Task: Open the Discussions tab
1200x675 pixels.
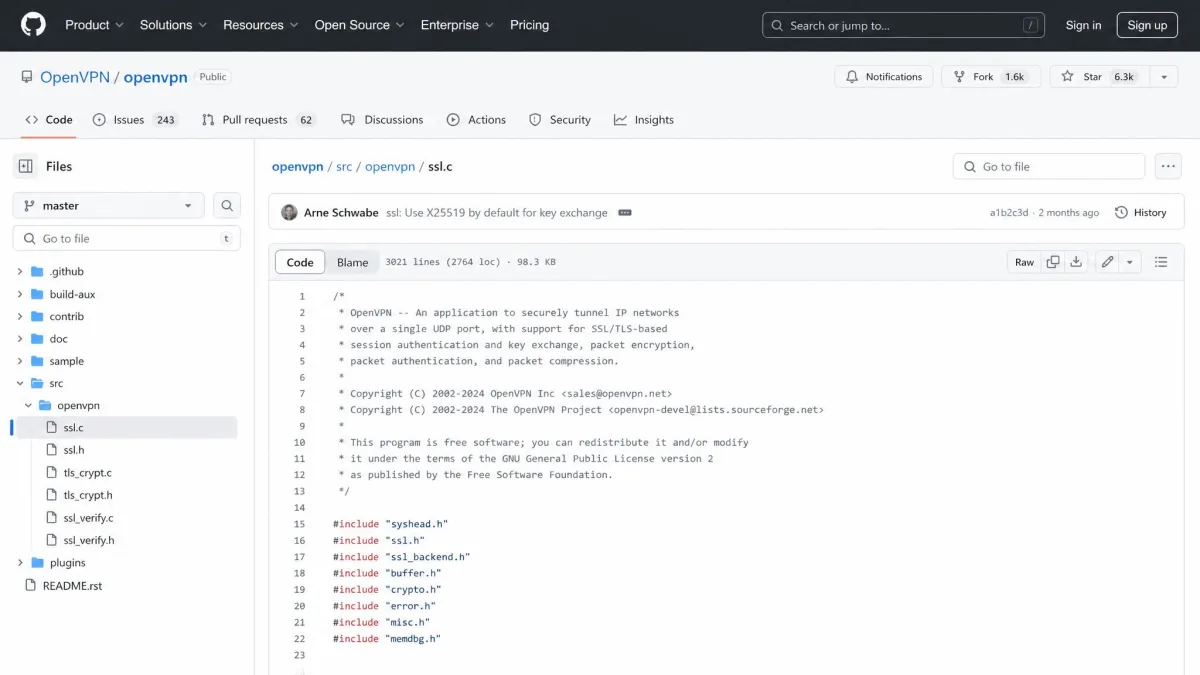Action: click(x=382, y=120)
